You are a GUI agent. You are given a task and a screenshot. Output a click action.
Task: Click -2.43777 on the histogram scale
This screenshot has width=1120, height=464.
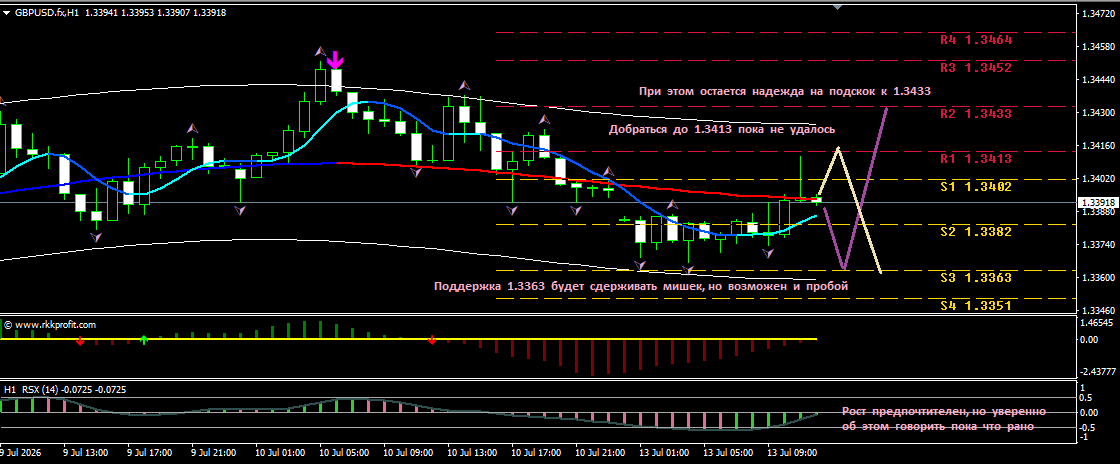click(x=1098, y=372)
